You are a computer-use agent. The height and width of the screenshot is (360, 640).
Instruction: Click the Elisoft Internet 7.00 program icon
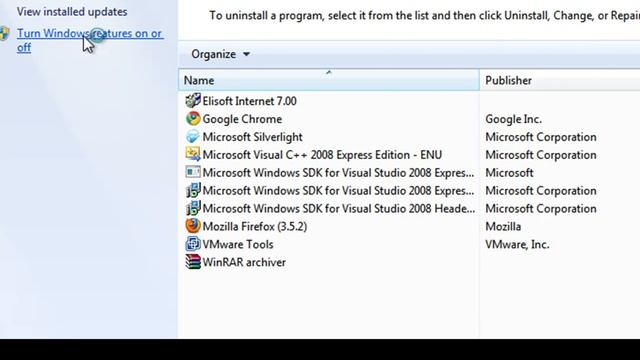click(193, 100)
